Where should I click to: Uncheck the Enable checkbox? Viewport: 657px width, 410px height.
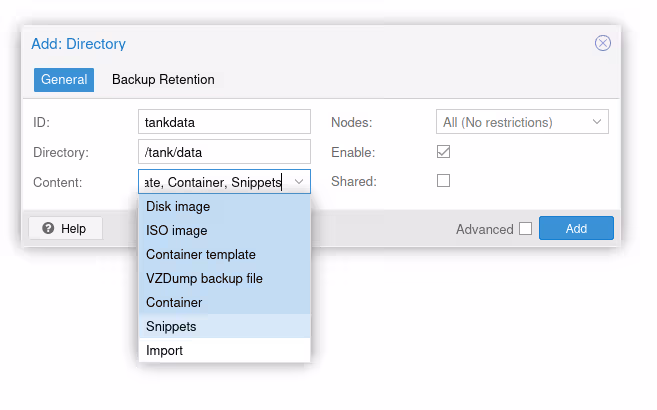pyautogui.click(x=444, y=152)
